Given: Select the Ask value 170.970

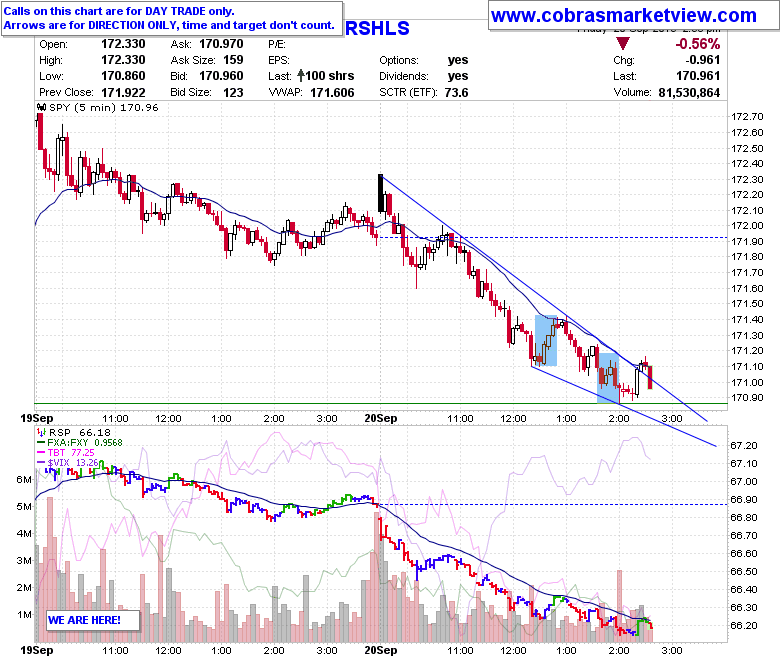Looking at the screenshot, I should tap(221, 44).
